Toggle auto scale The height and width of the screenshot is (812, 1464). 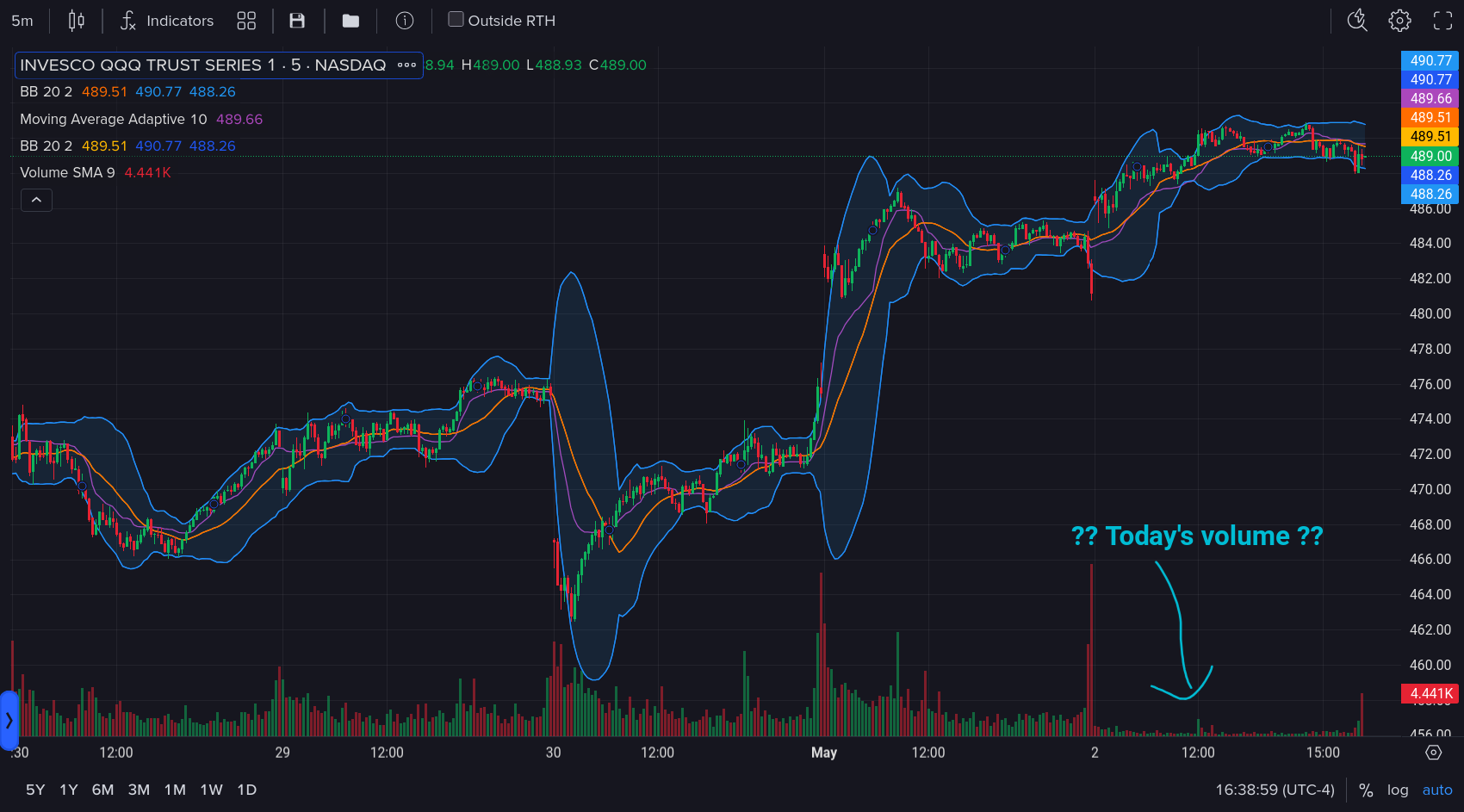(x=1437, y=790)
